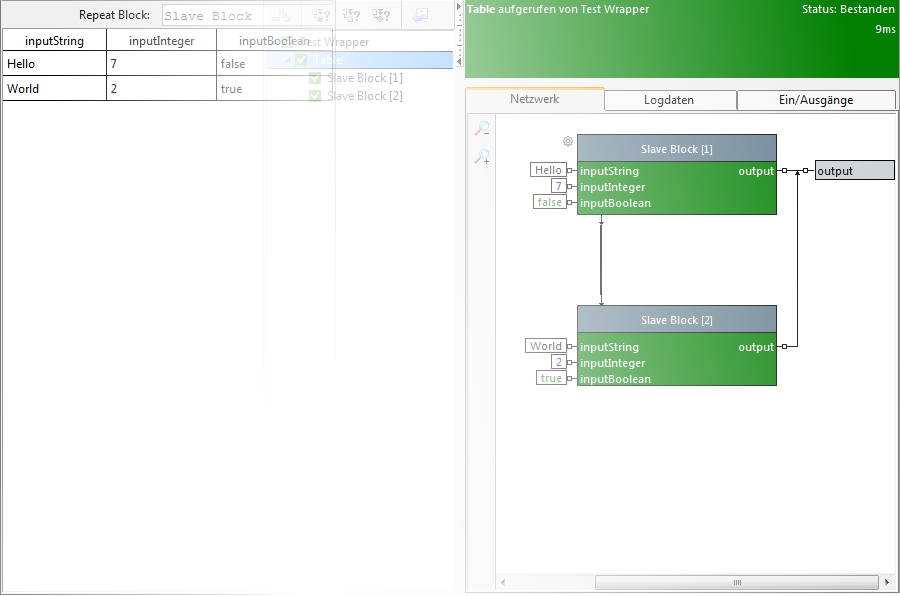
Task: Click the output node box
Action: pyautogui.click(x=853, y=171)
